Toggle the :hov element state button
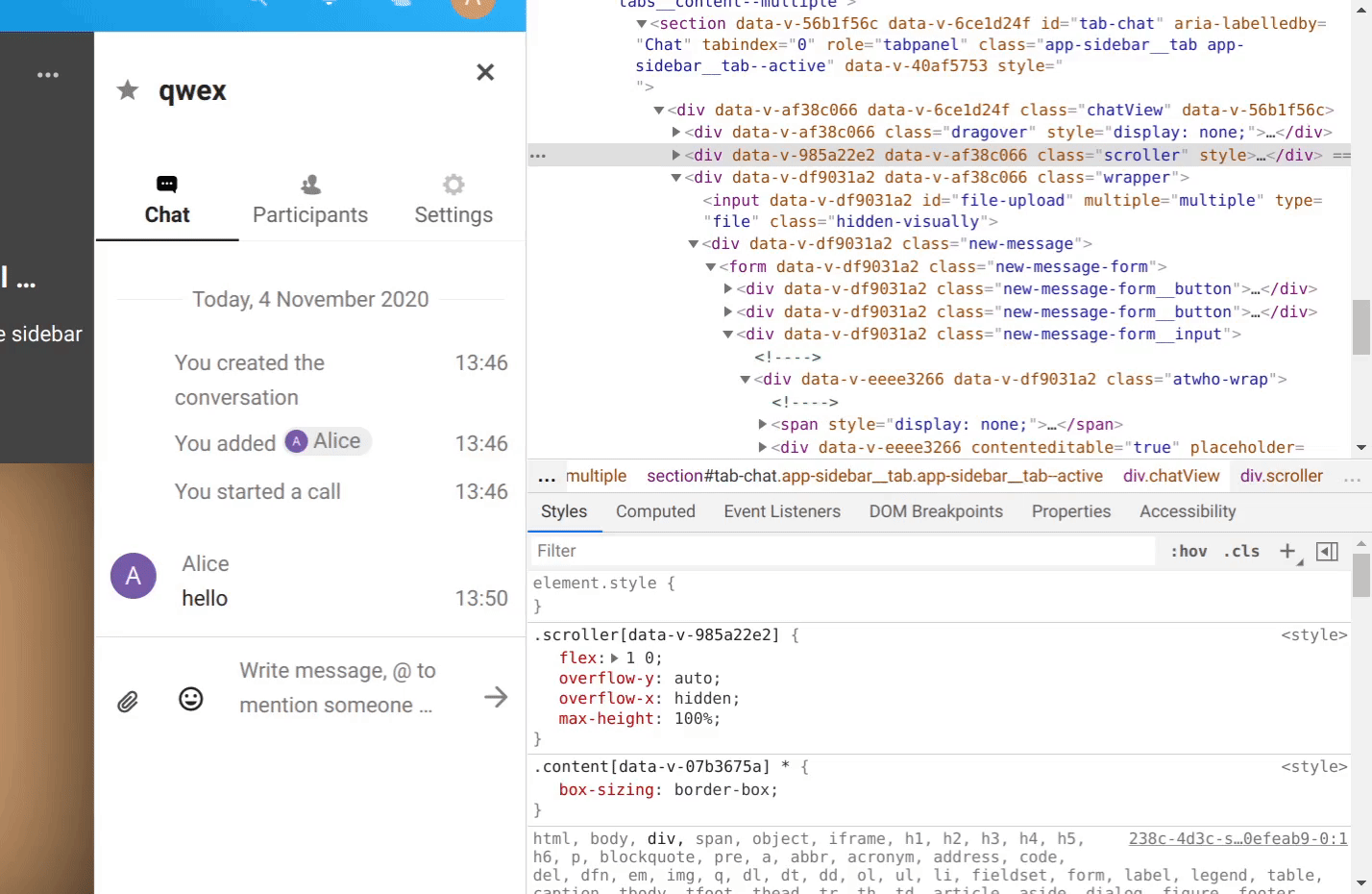The height and width of the screenshot is (894, 1372). (x=1188, y=551)
